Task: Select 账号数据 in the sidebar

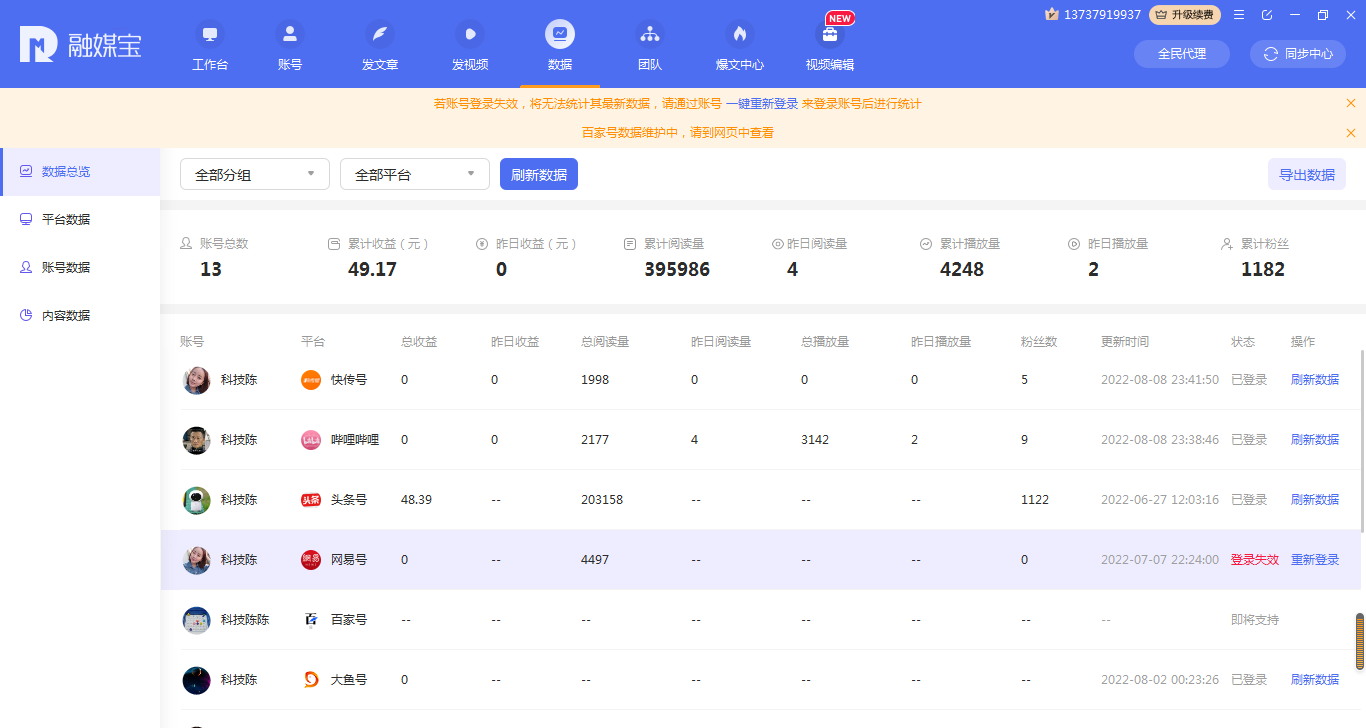Action: 80,268
